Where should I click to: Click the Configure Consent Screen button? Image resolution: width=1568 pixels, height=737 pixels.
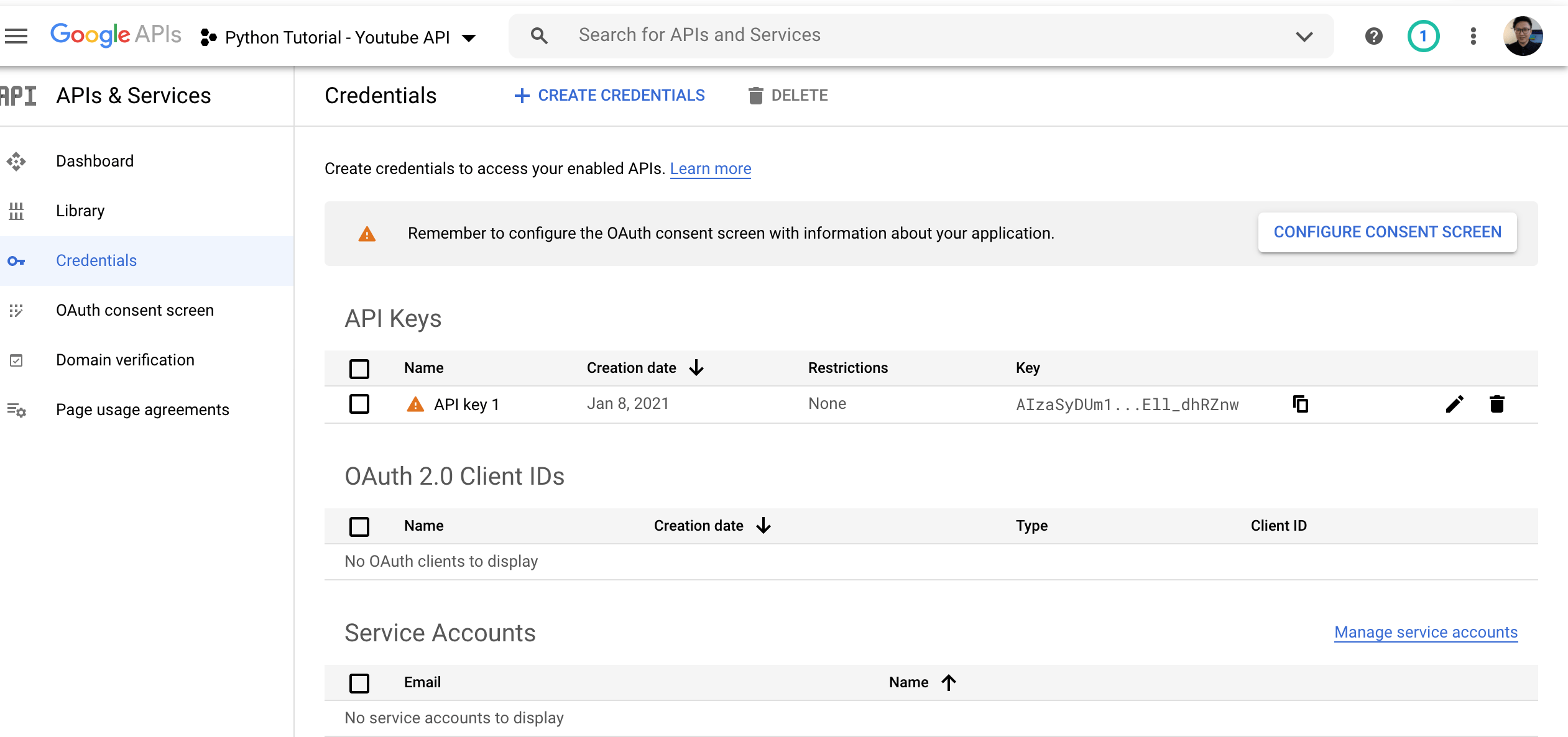click(1387, 232)
